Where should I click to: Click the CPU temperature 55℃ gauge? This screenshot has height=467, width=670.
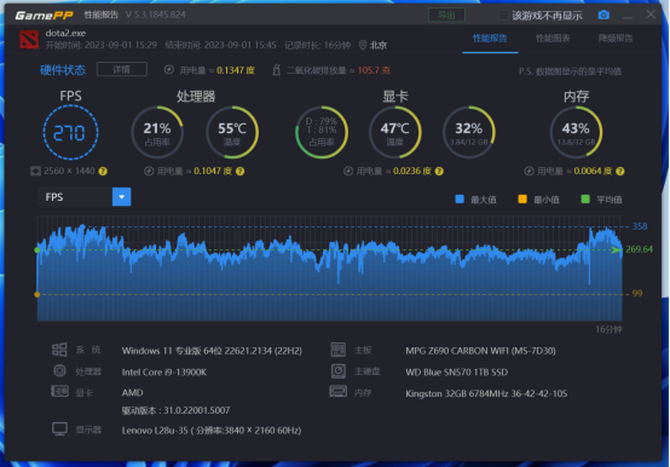click(232, 132)
